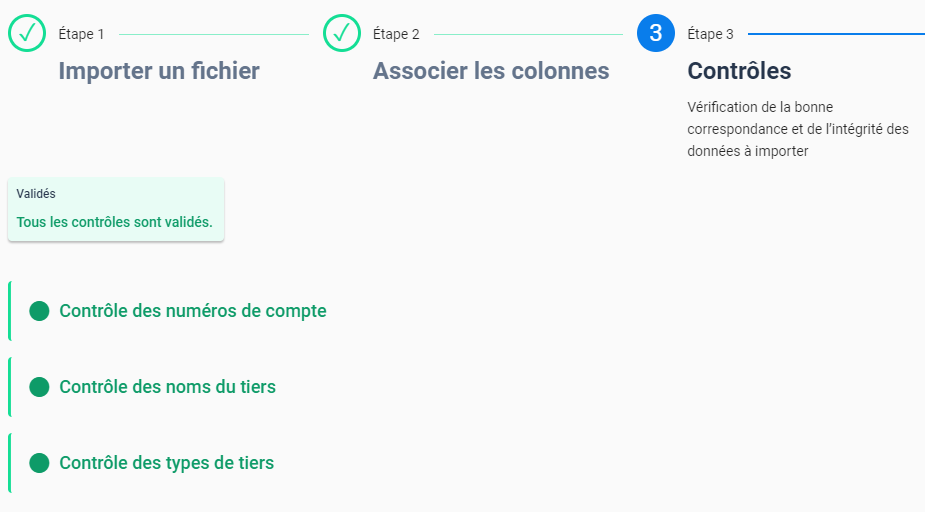The image size is (925, 512).
Task: Click 'Tous les contrôles sont validés' message
Action: 114,222
